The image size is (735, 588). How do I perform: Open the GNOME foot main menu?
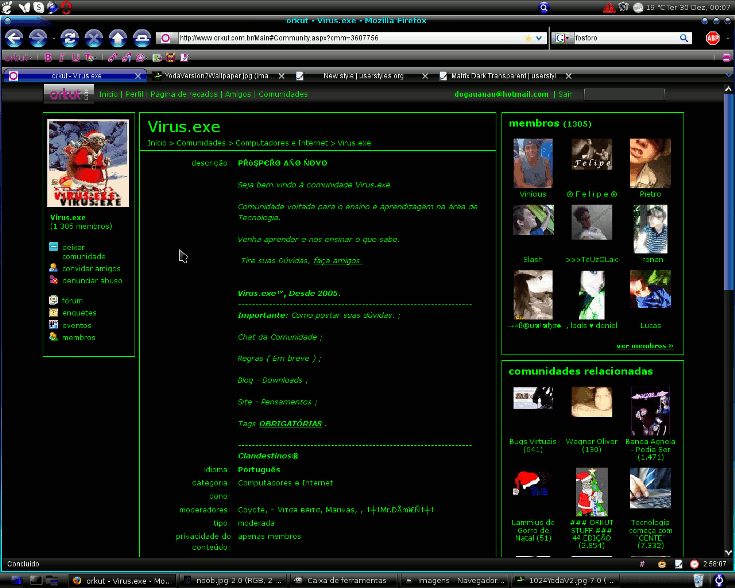click(8, 7)
